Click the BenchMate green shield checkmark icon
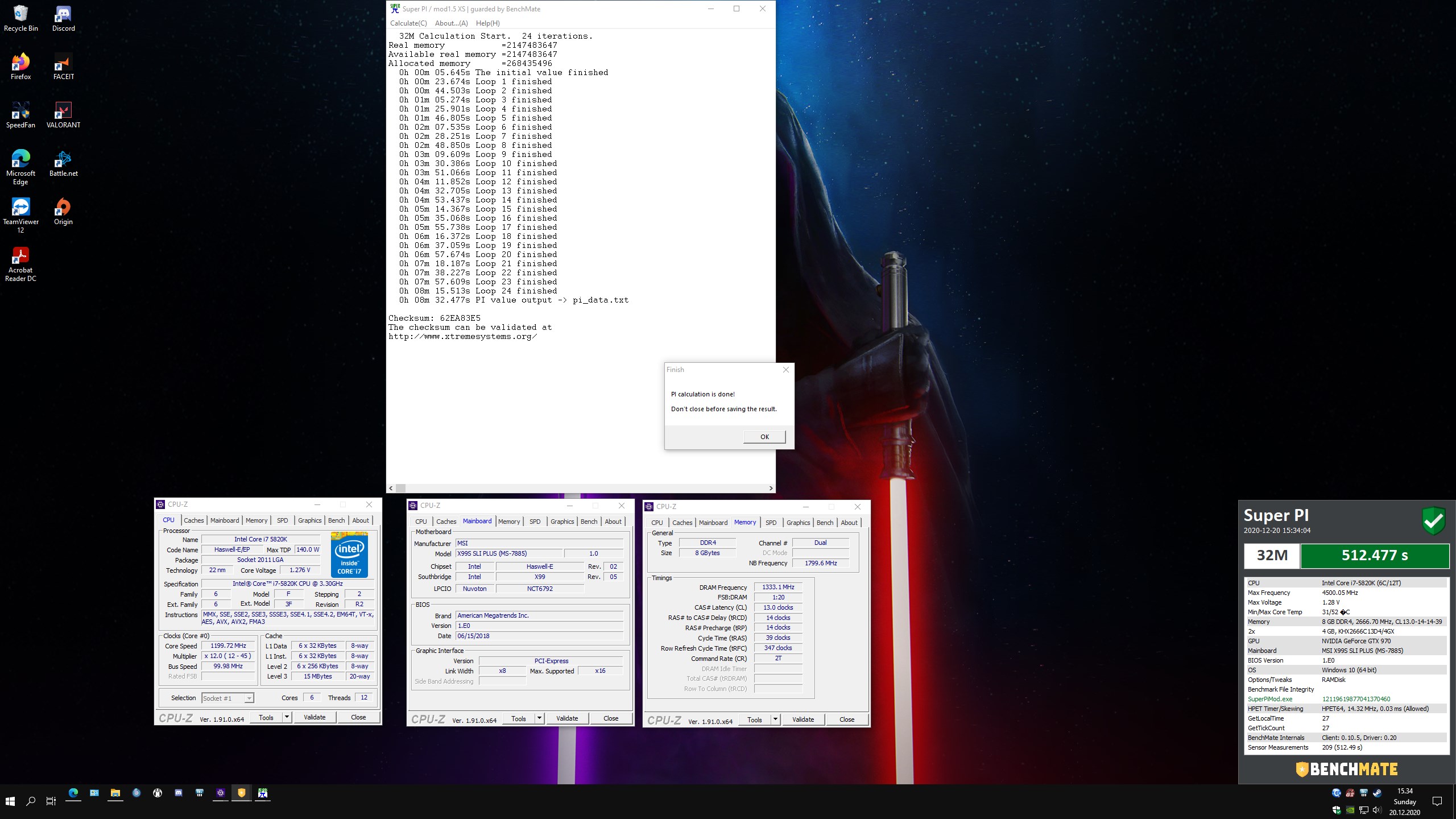1456x819 pixels. (1433, 520)
